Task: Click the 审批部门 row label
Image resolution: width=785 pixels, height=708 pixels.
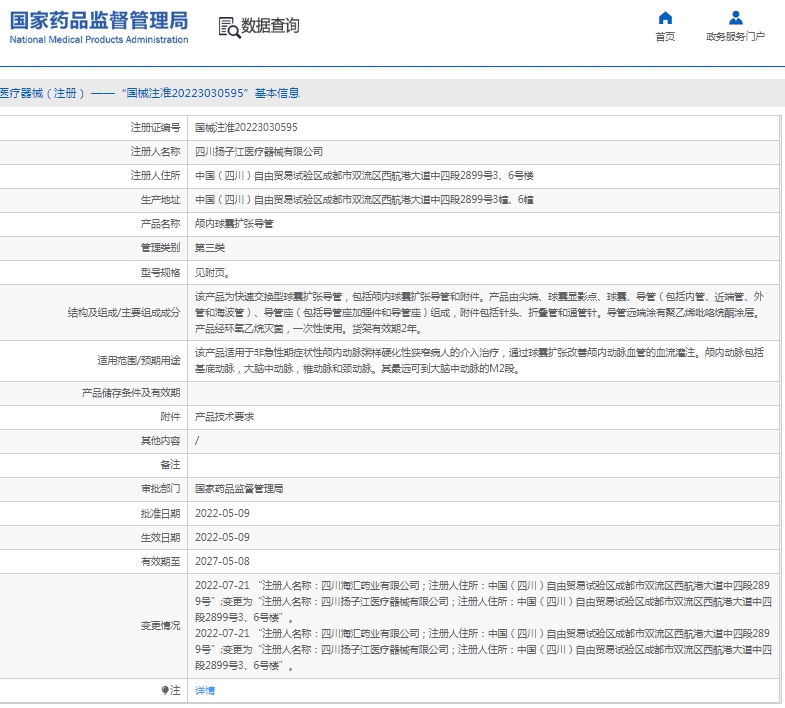Action: pyautogui.click(x=161, y=489)
